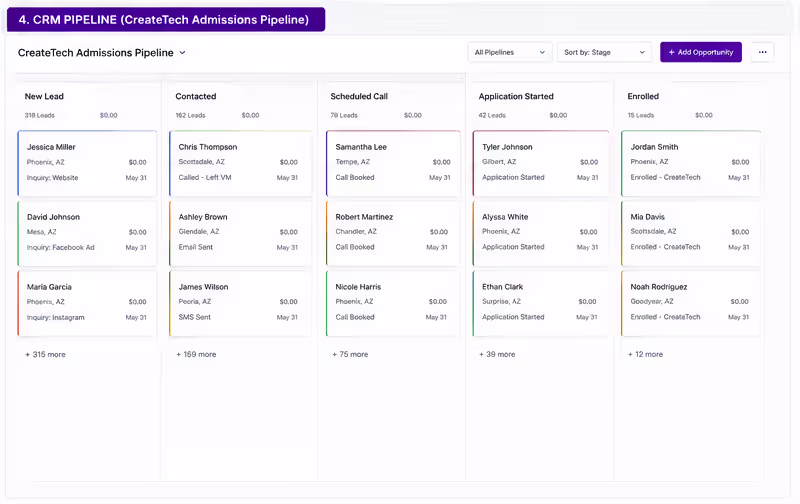
Task: Open the Sort by: Stage dropdown
Action: pos(604,52)
